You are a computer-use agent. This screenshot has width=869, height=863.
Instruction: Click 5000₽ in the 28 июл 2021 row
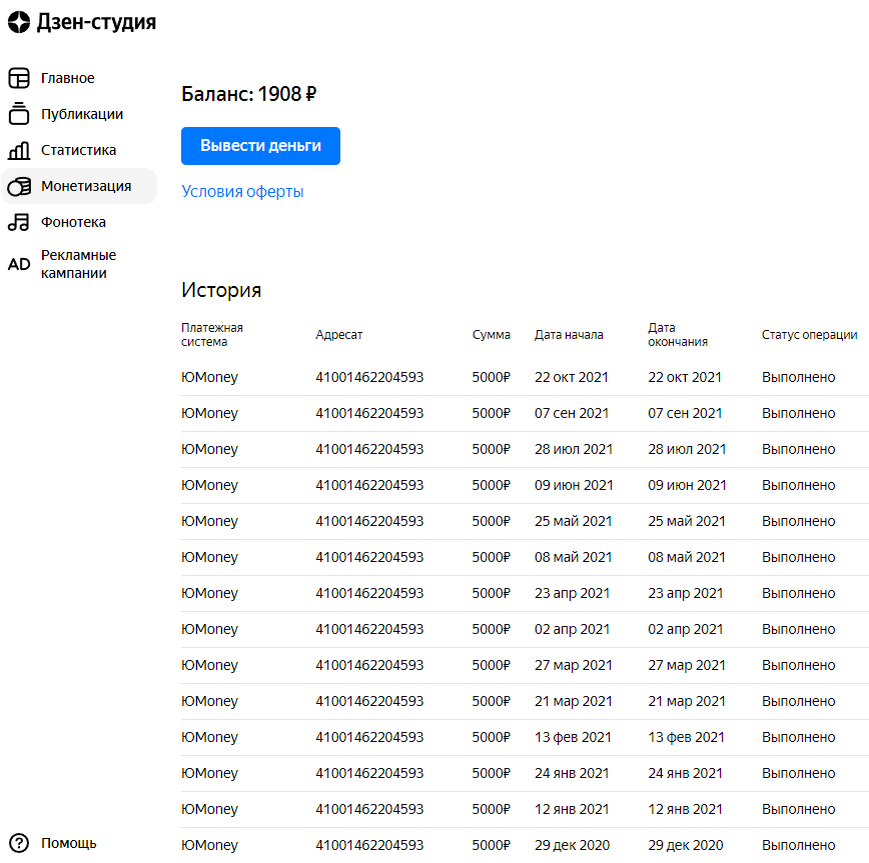coord(491,450)
